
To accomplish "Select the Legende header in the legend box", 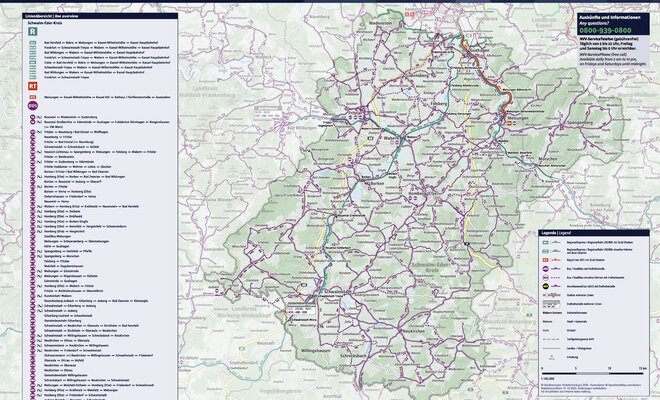I will 554,232.
